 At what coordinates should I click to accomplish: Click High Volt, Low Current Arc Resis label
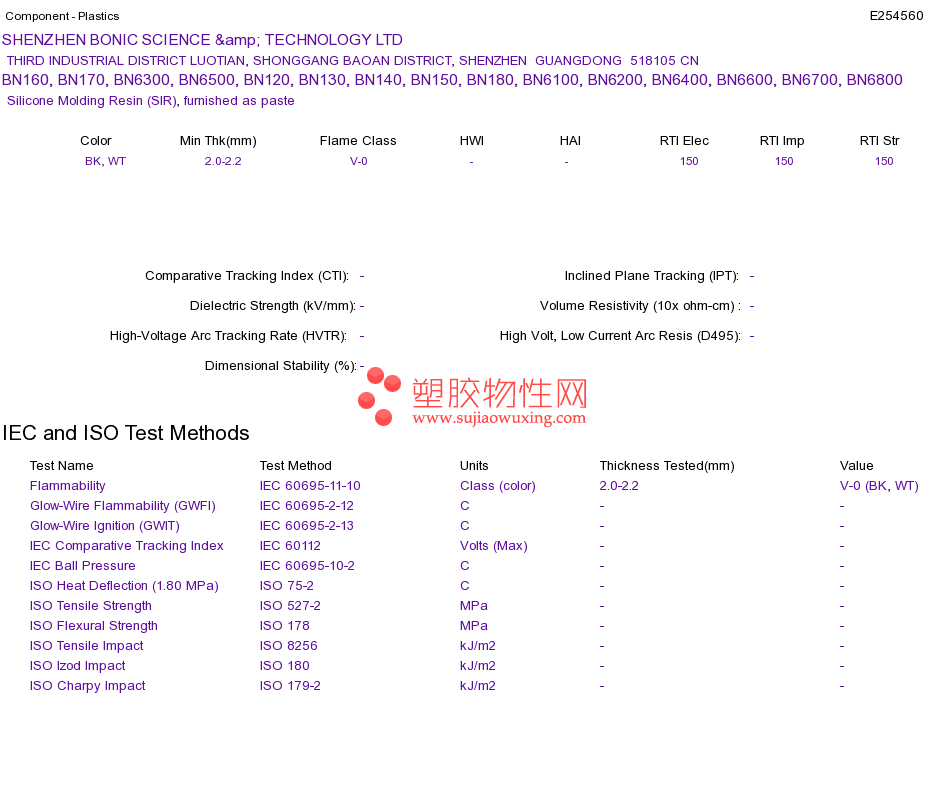[x=620, y=336]
